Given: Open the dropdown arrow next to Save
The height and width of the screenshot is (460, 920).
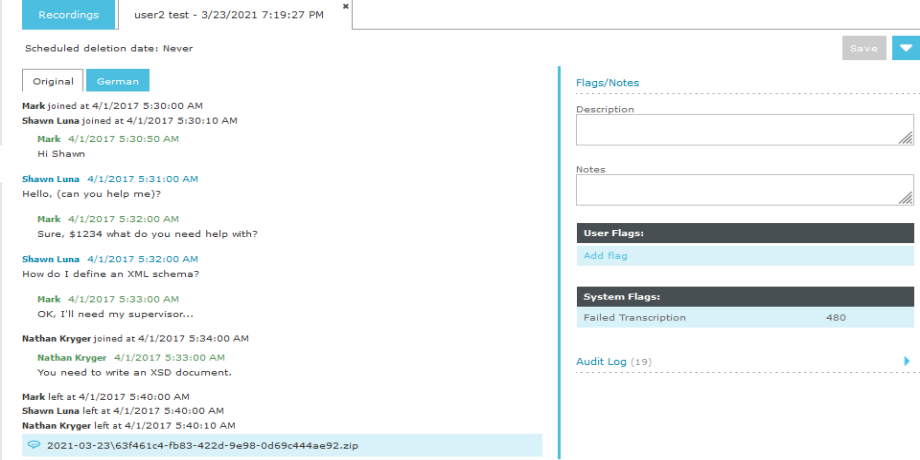Looking at the screenshot, I should (x=906, y=48).
